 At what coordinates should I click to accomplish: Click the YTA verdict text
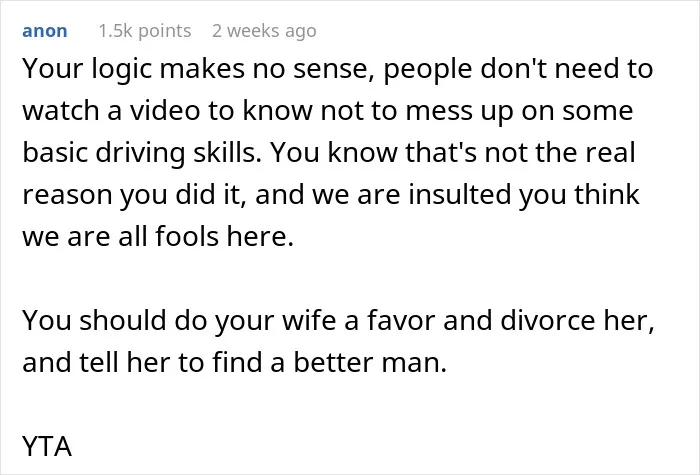(x=47, y=446)
